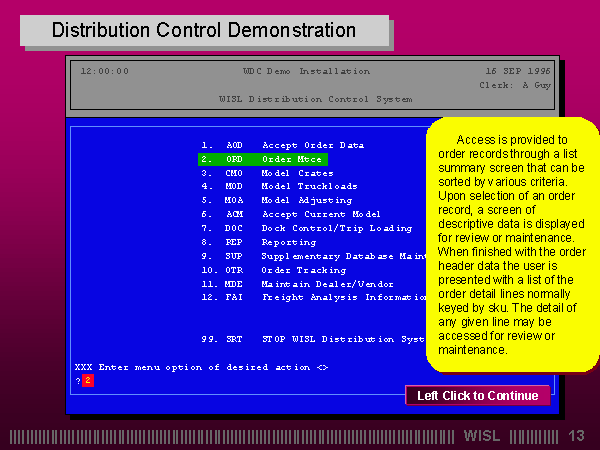Select menu option 8 Reporting
The image size is (600, 450).
tap(289, 242)
